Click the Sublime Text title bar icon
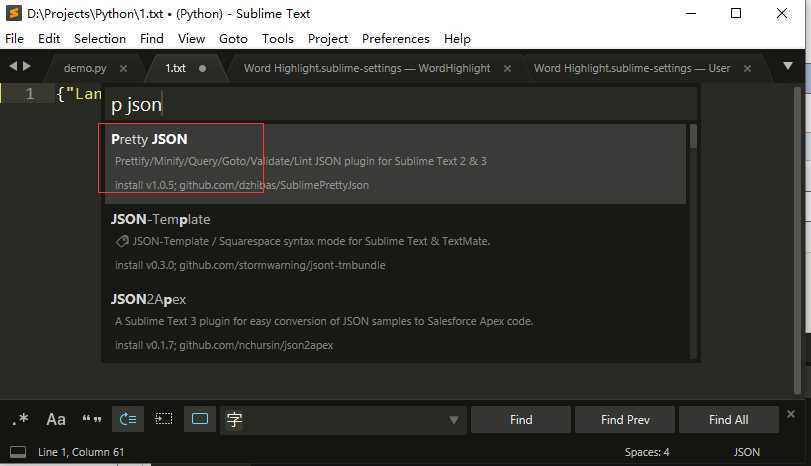Viewport: 811px width, 466px height. [x=13, y=13]
